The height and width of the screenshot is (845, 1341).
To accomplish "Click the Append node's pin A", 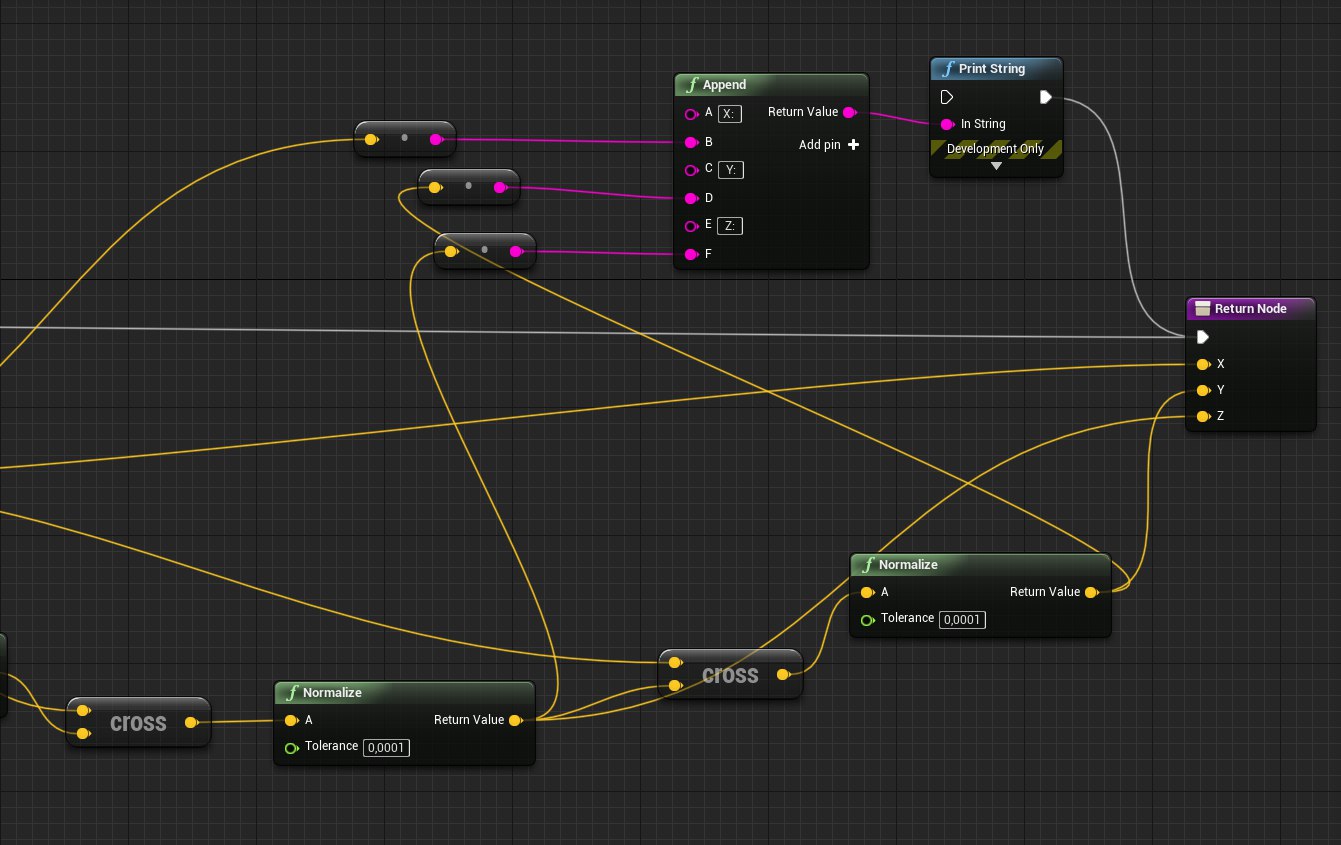I will [691, 114].
